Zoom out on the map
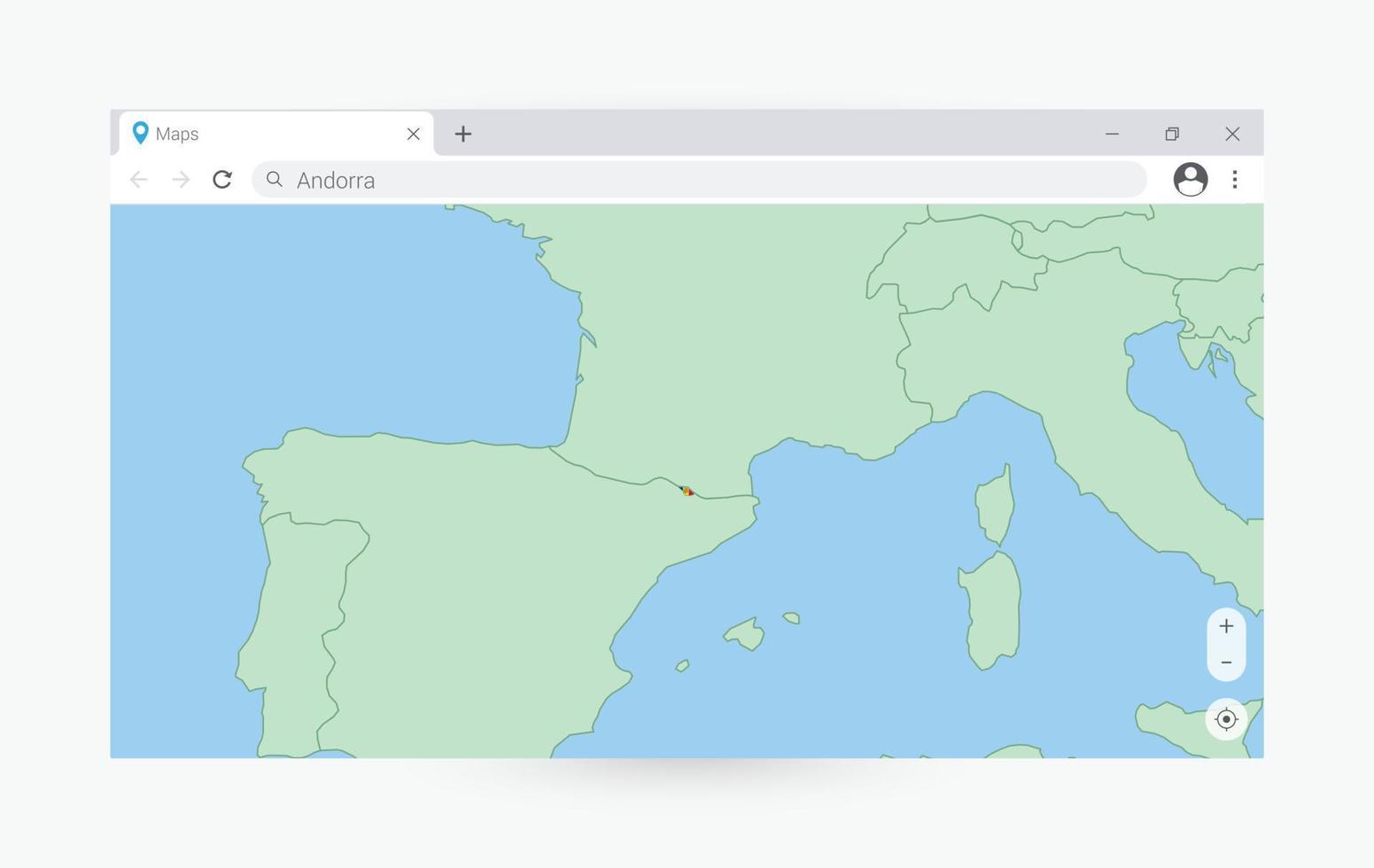1374x868 pixels. click(1226, 663)
